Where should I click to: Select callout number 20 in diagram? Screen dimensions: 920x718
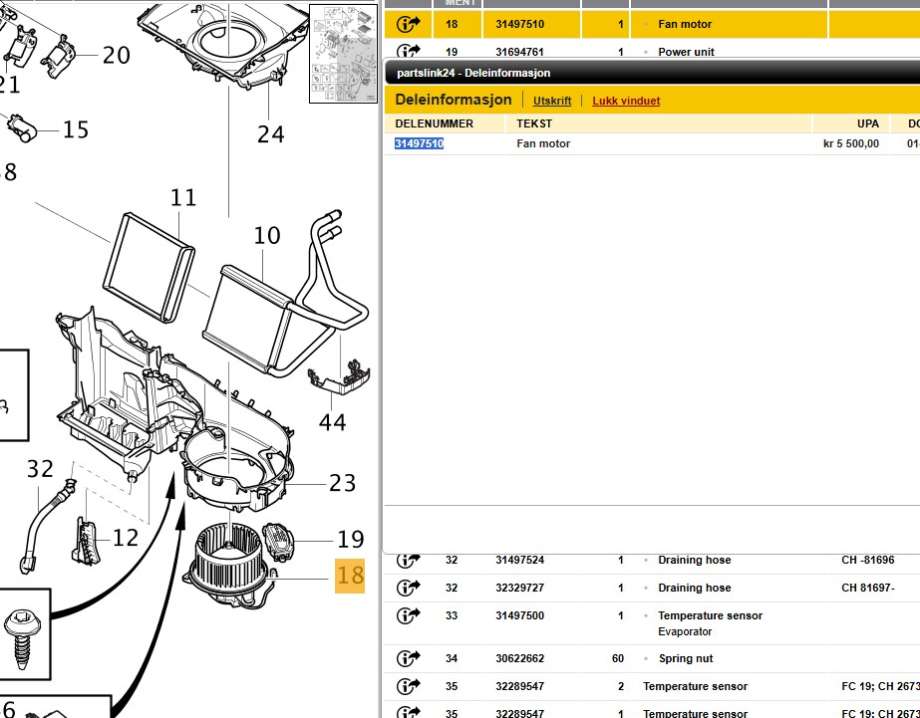point(116,55)
